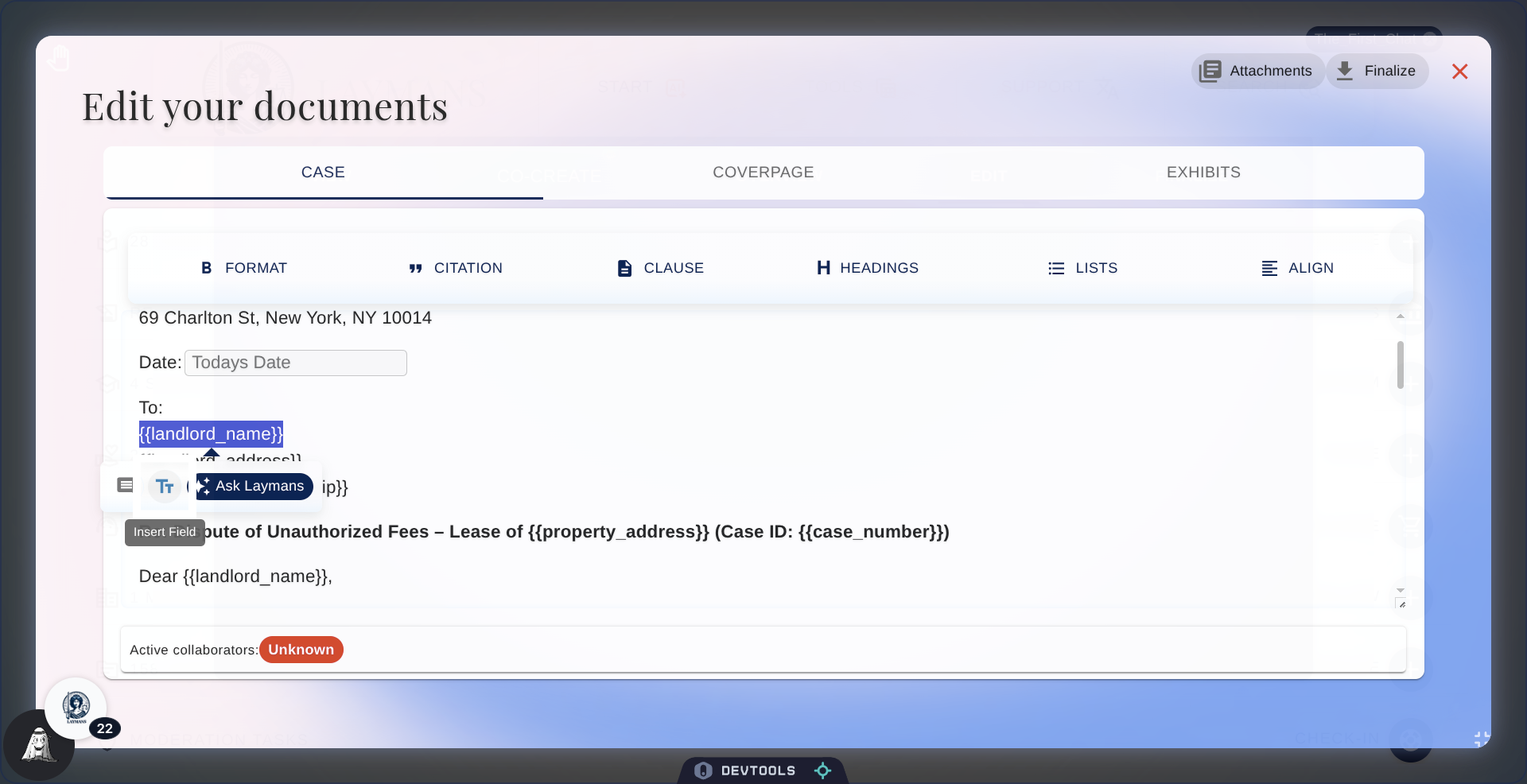Apply a heading style

pyautogui.click(x=866, y=268)
